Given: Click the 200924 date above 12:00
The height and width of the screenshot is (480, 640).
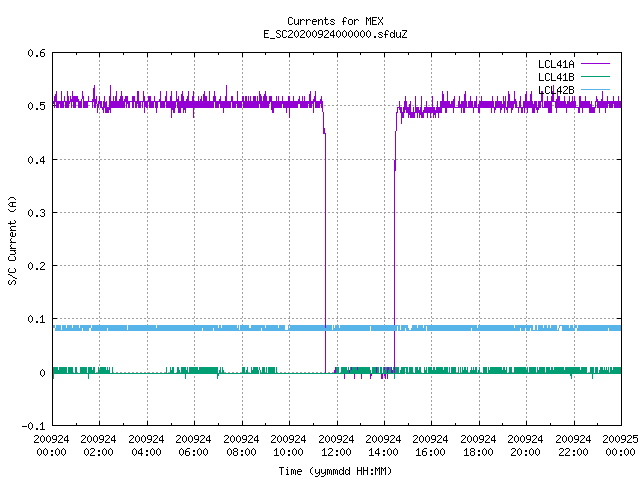Looking at the screenshot, I should (336, 439).
